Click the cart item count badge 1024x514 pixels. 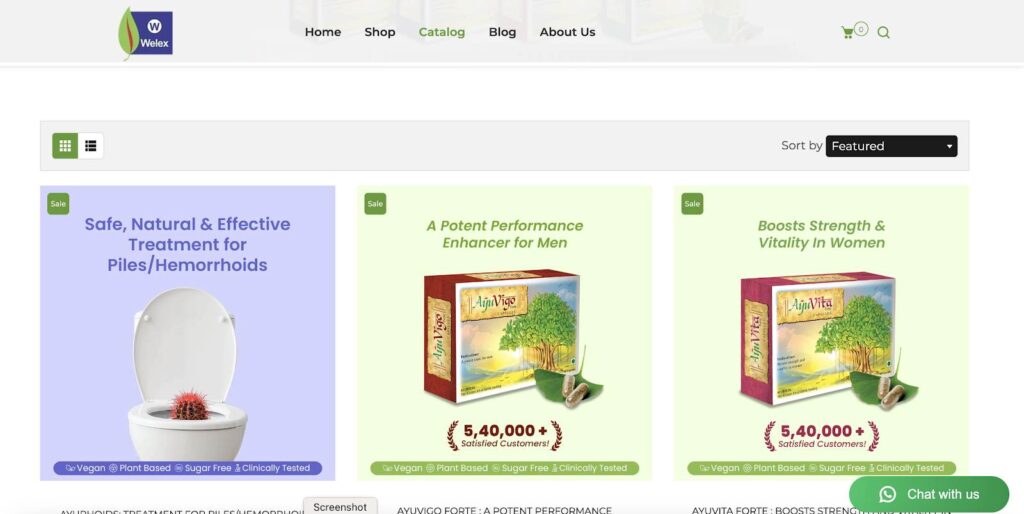click(x=861, y=29)
